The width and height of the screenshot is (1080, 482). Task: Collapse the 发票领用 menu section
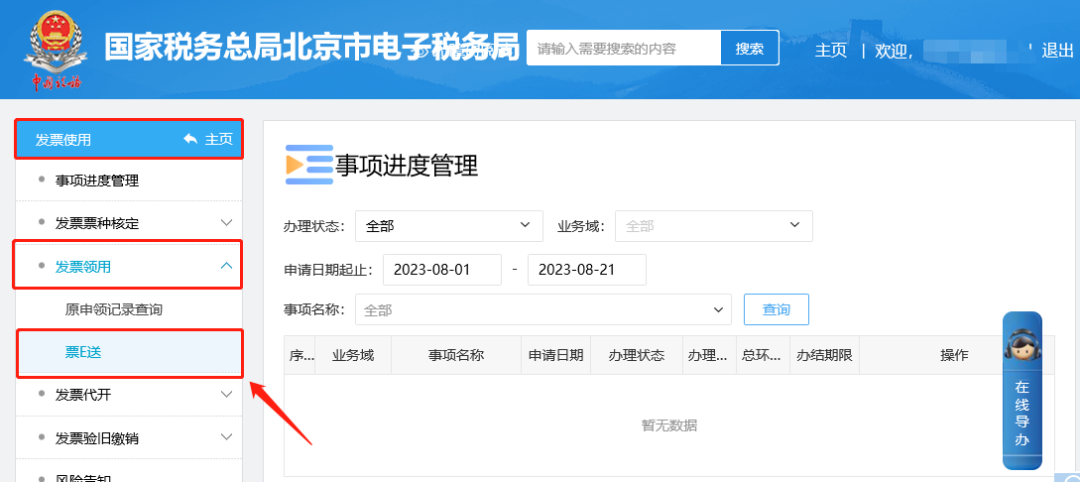coord(226,266)
